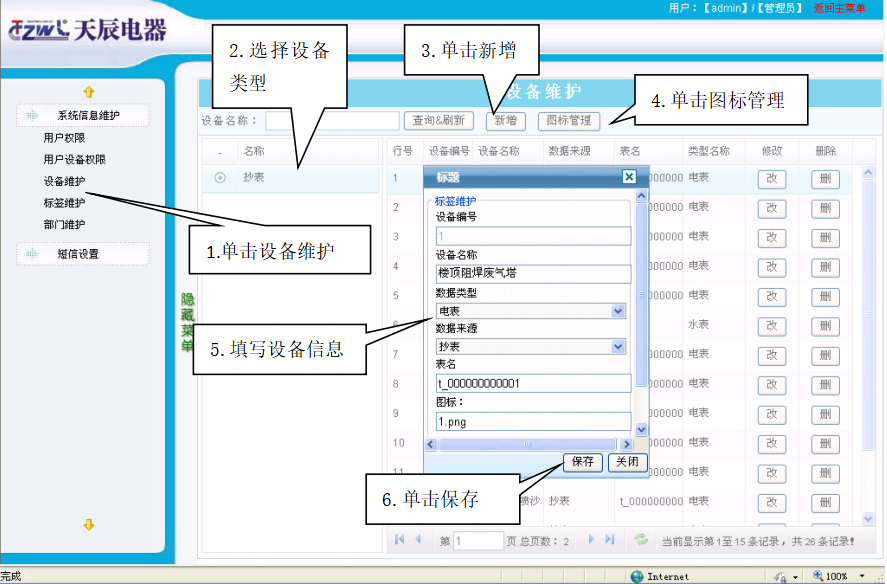Click the yellow up arrow in sidebar
Viewport: 887px width, 584px height.
(x=89, y=92)
